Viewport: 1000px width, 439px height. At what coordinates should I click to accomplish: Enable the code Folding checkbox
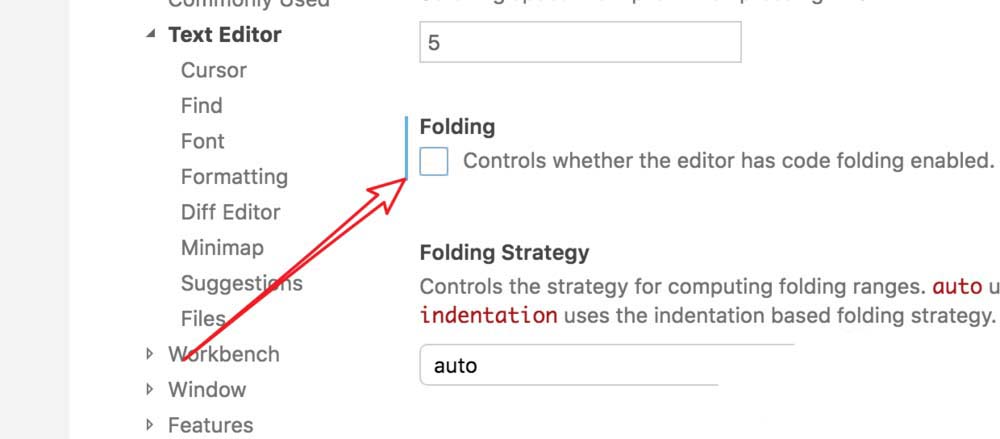click(x=433, y=161)
